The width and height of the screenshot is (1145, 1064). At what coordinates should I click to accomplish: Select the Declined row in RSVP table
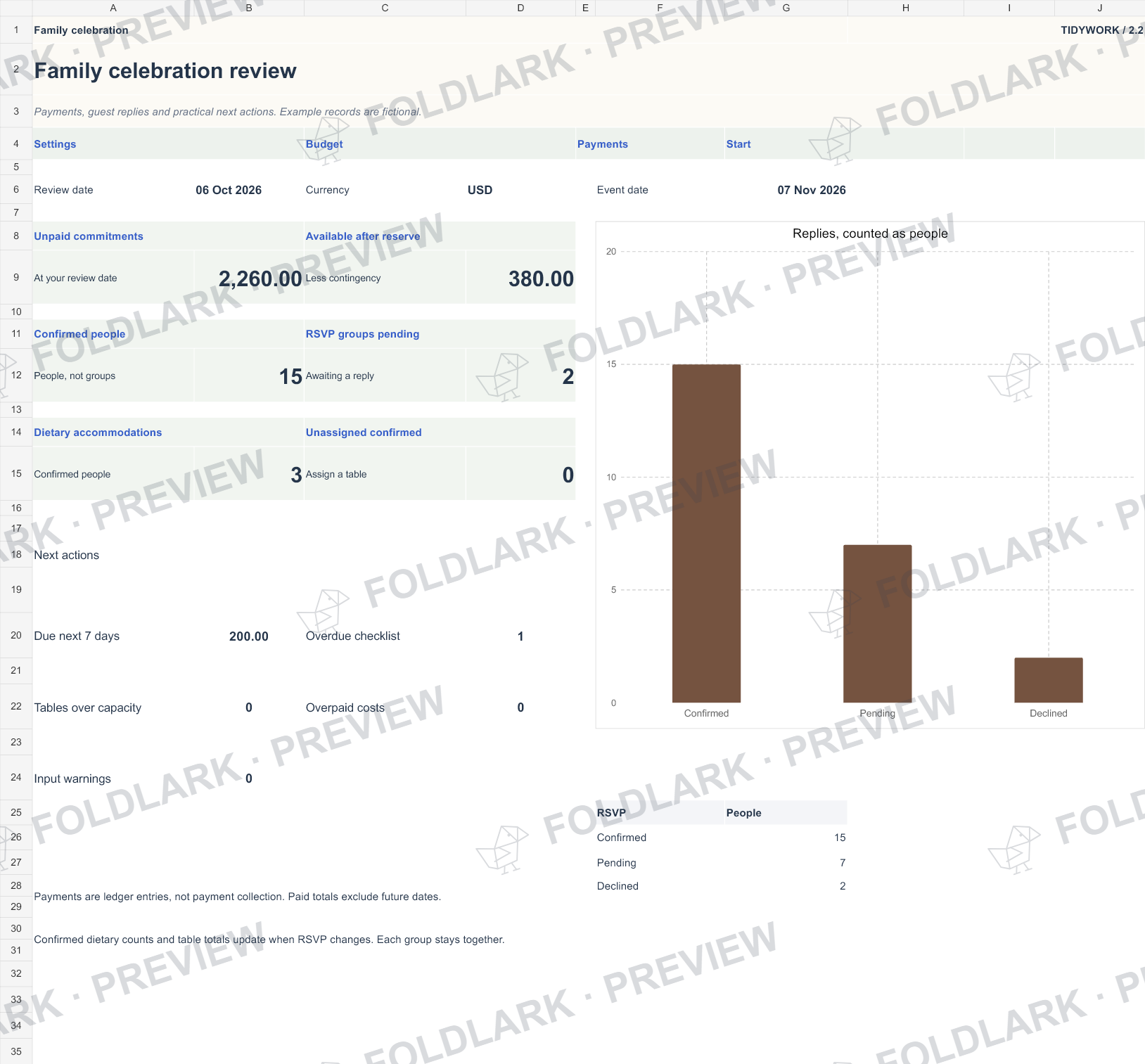point(721,886)
